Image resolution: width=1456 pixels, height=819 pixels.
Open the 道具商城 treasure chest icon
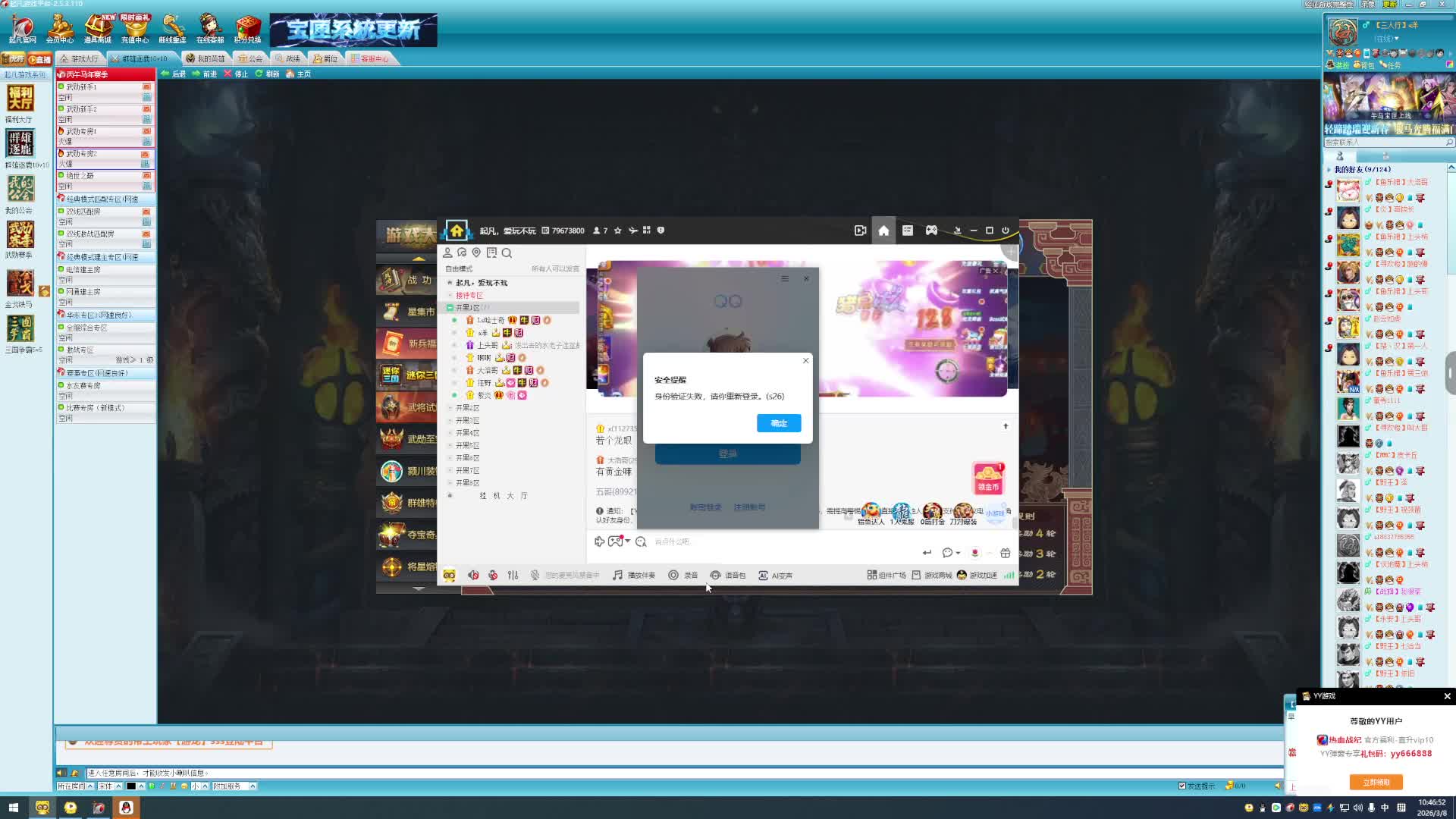pos(97,28)
